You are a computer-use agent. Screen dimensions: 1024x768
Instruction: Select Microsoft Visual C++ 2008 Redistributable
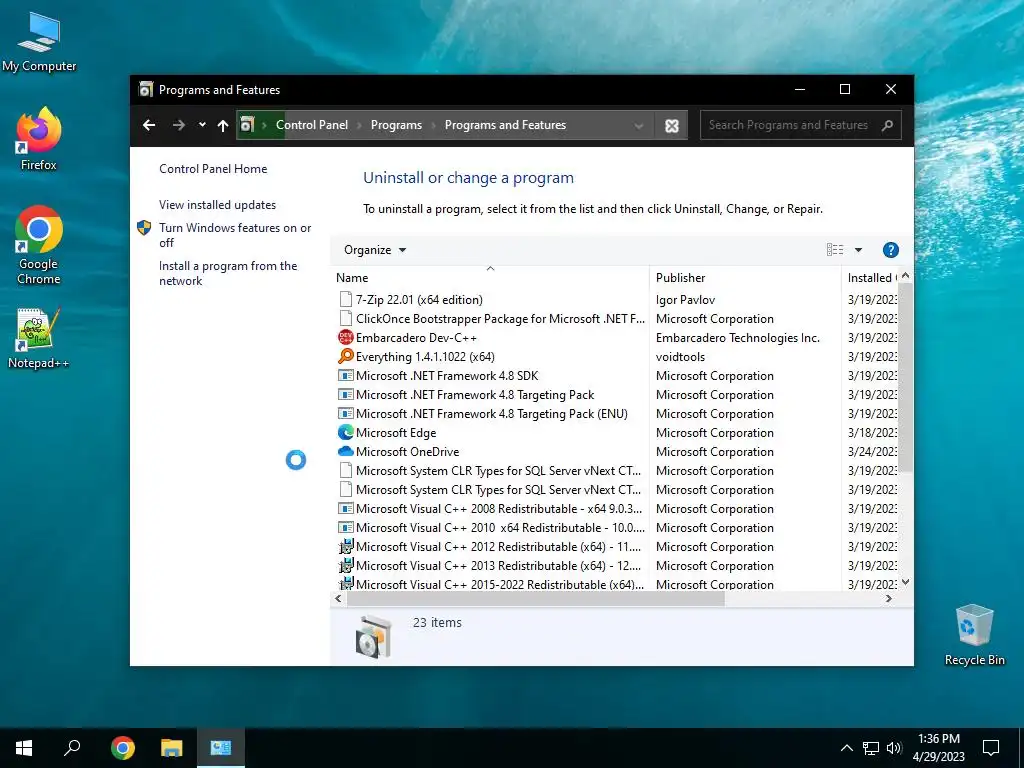tap(499, 508)
